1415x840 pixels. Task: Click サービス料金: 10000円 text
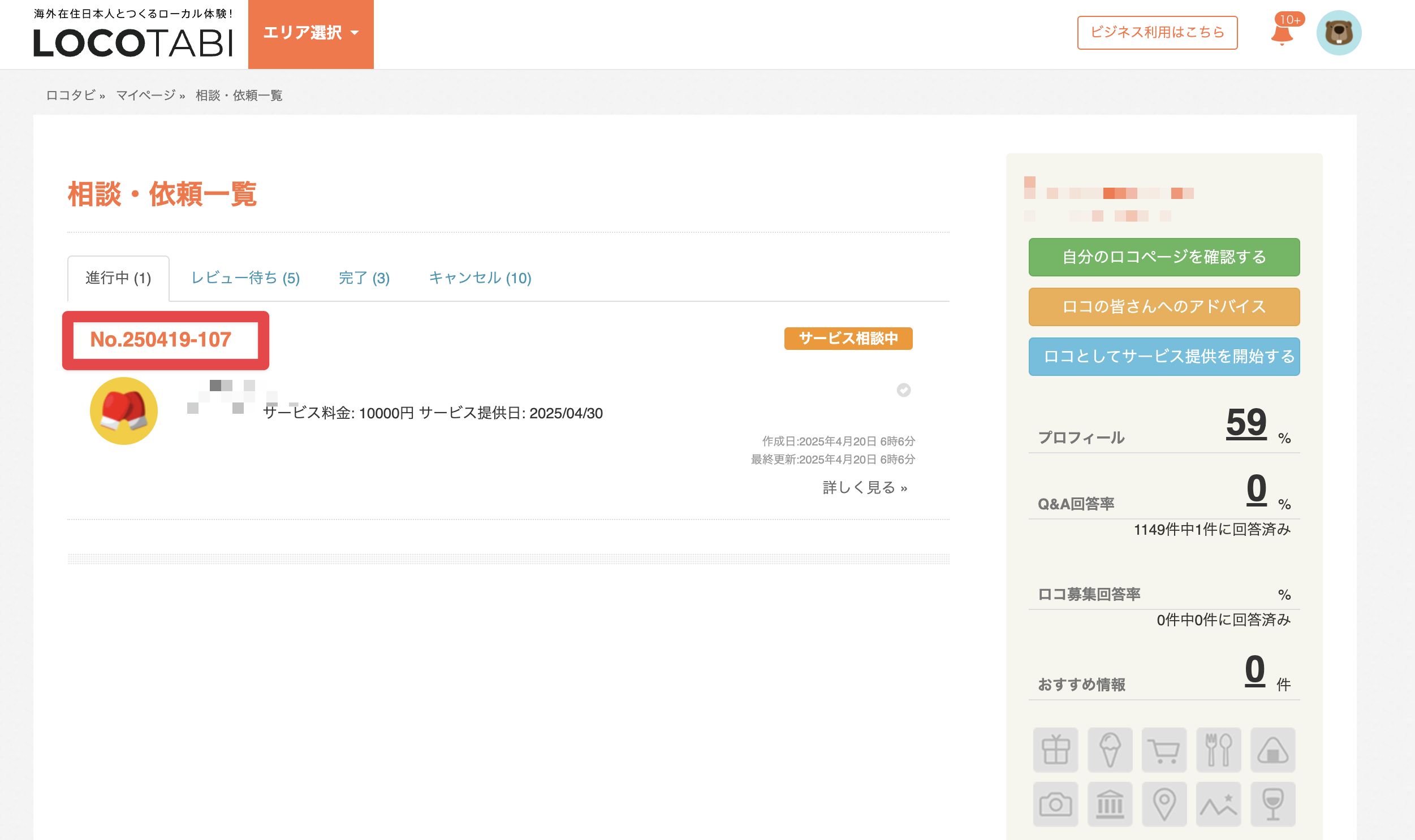click(339, 413)
